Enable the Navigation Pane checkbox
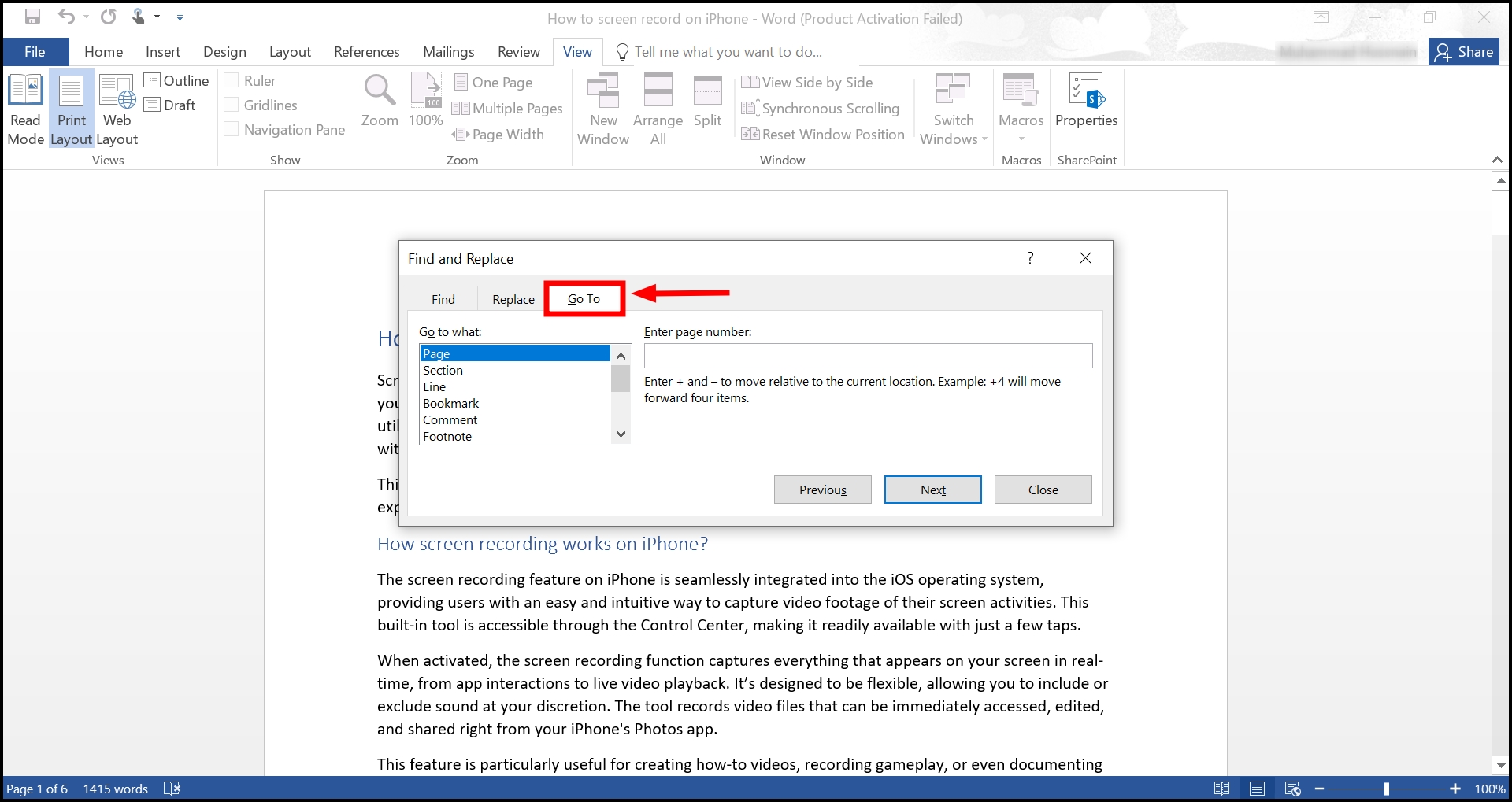1512x802 pixels. [x=232, y=129]
